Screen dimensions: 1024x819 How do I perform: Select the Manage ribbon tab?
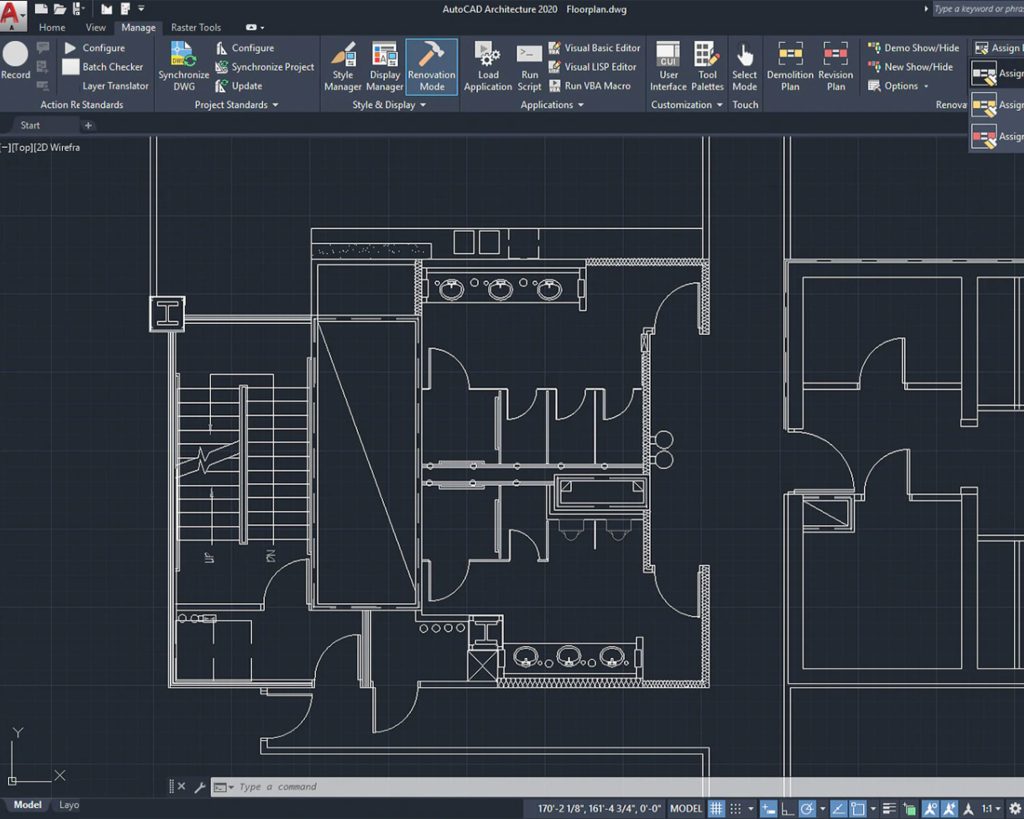[x=138, y=27]
